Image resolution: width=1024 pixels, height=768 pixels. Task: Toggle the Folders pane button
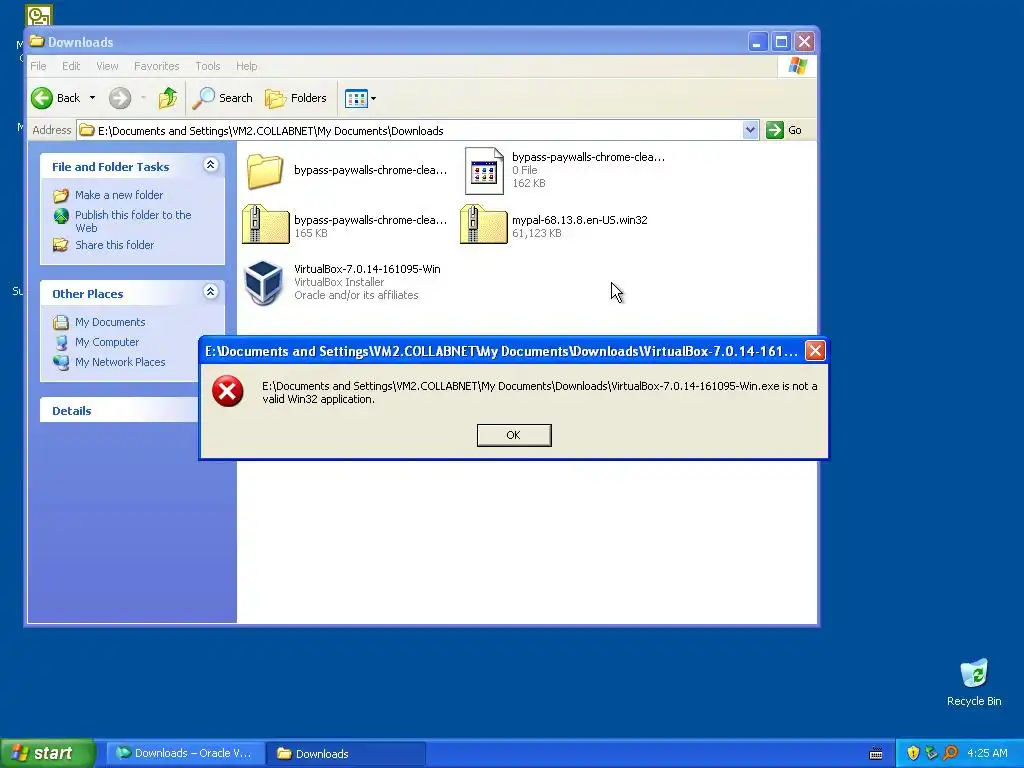pyautogui.click(x=296, y=98)
